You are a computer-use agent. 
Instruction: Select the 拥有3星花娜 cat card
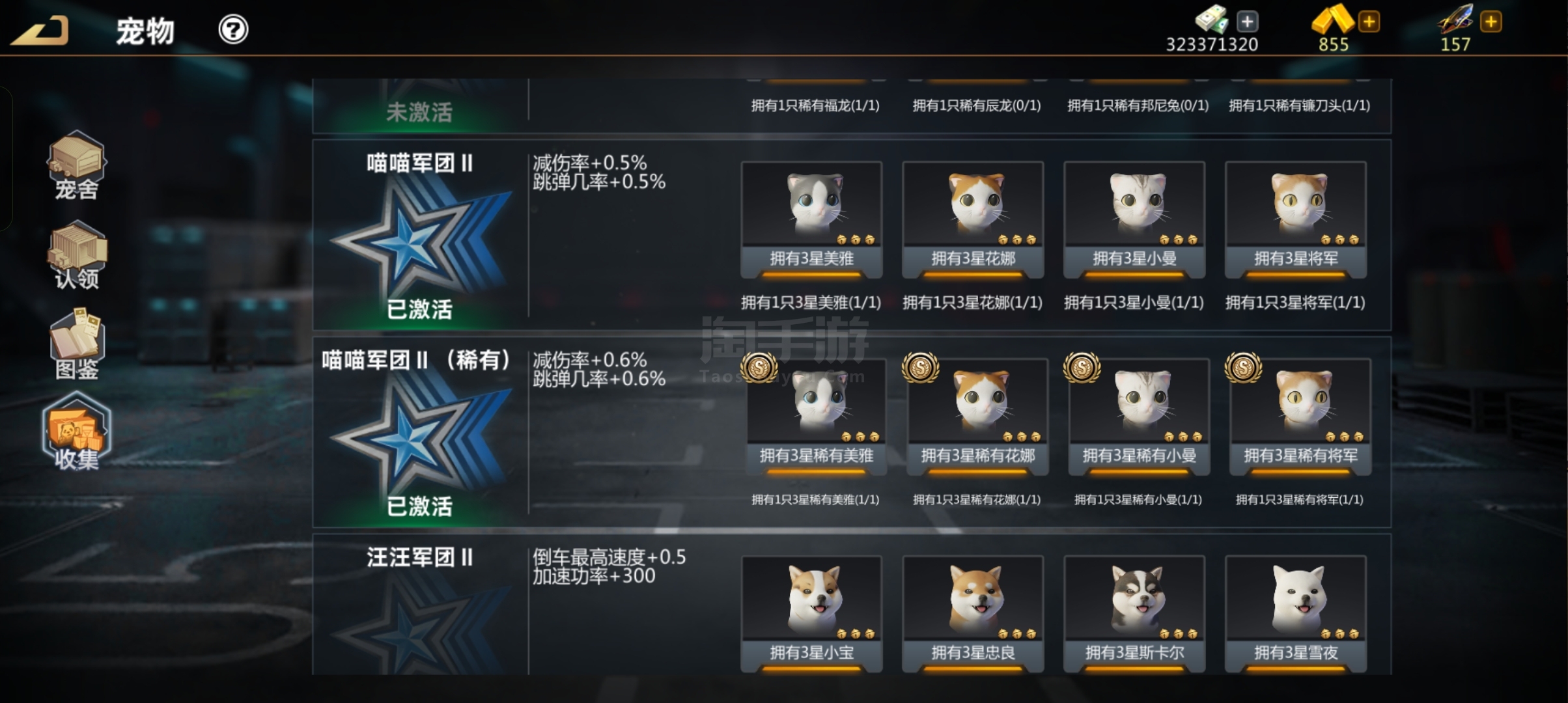point(973,220)
